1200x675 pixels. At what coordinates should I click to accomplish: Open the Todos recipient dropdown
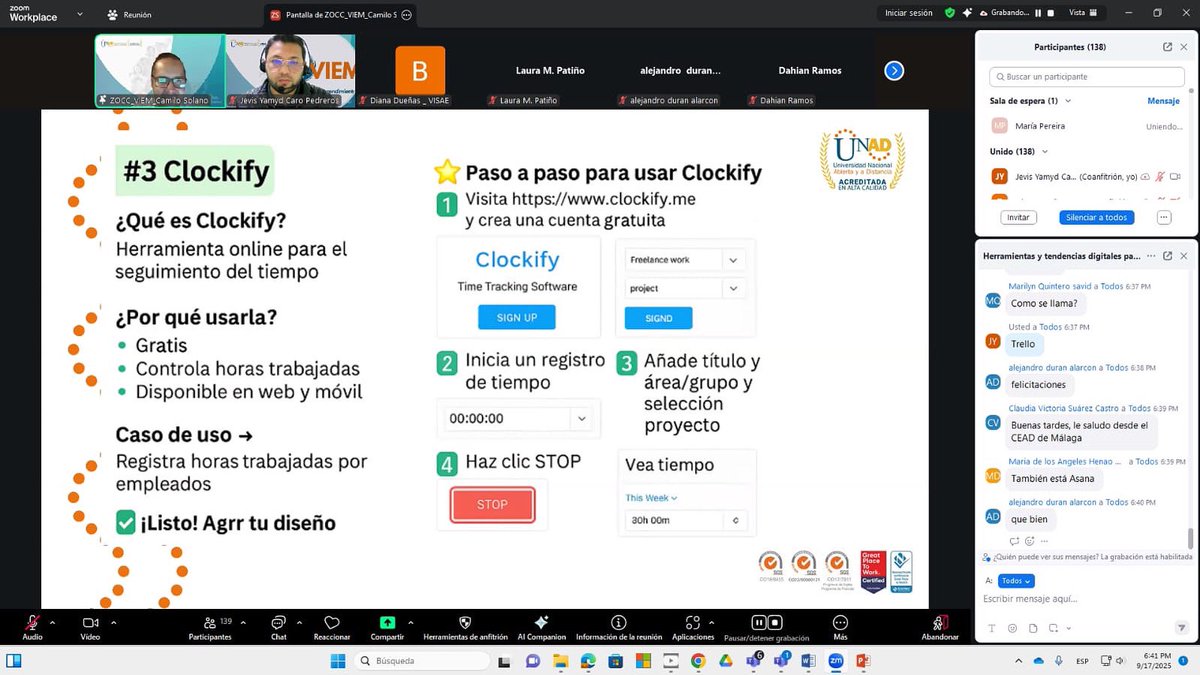pos(1016,581)
